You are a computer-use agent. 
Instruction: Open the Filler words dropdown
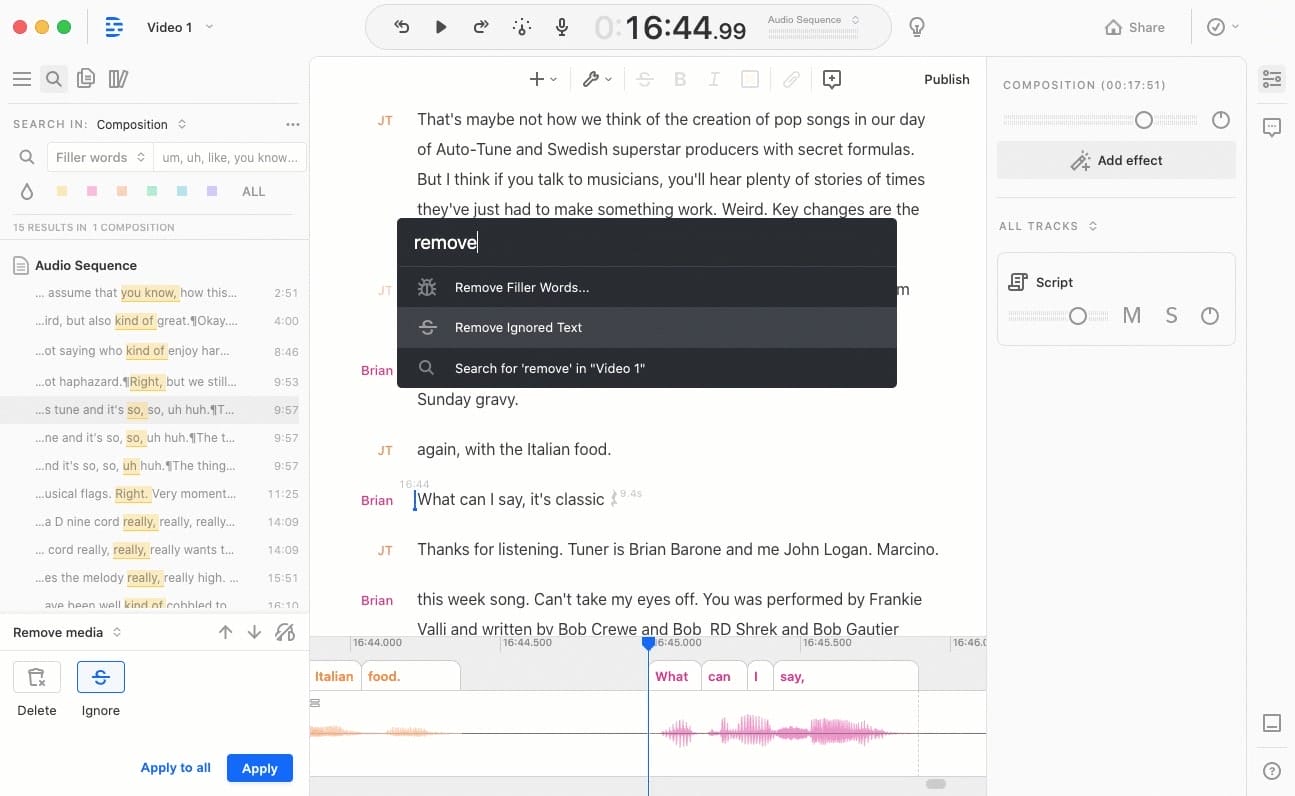pos(100,157)
